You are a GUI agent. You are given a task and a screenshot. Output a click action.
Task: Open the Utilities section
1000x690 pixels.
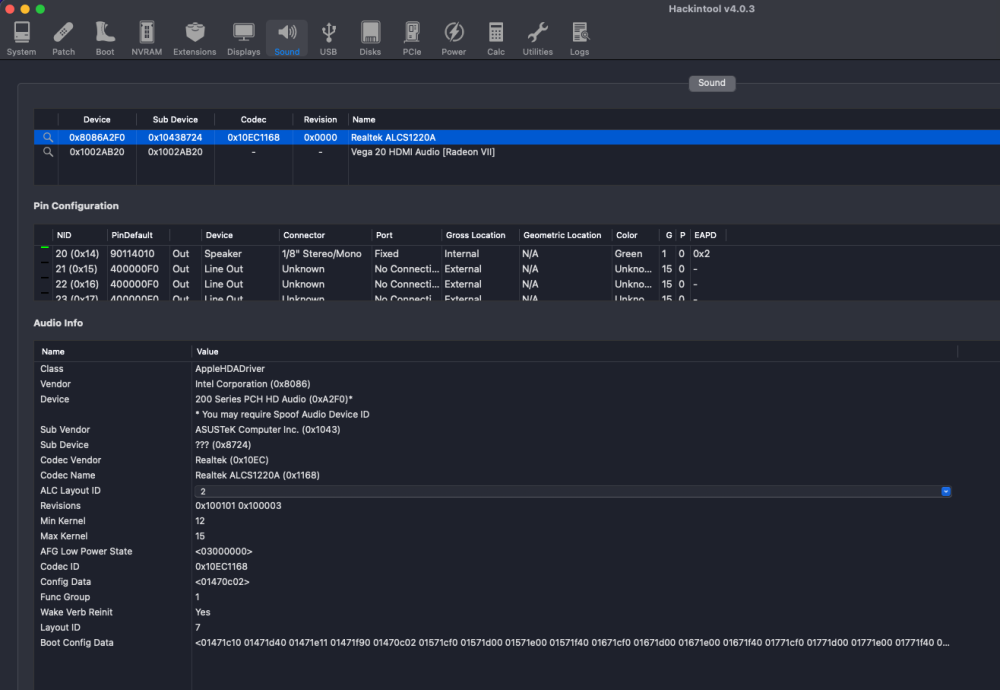(538, 38)
